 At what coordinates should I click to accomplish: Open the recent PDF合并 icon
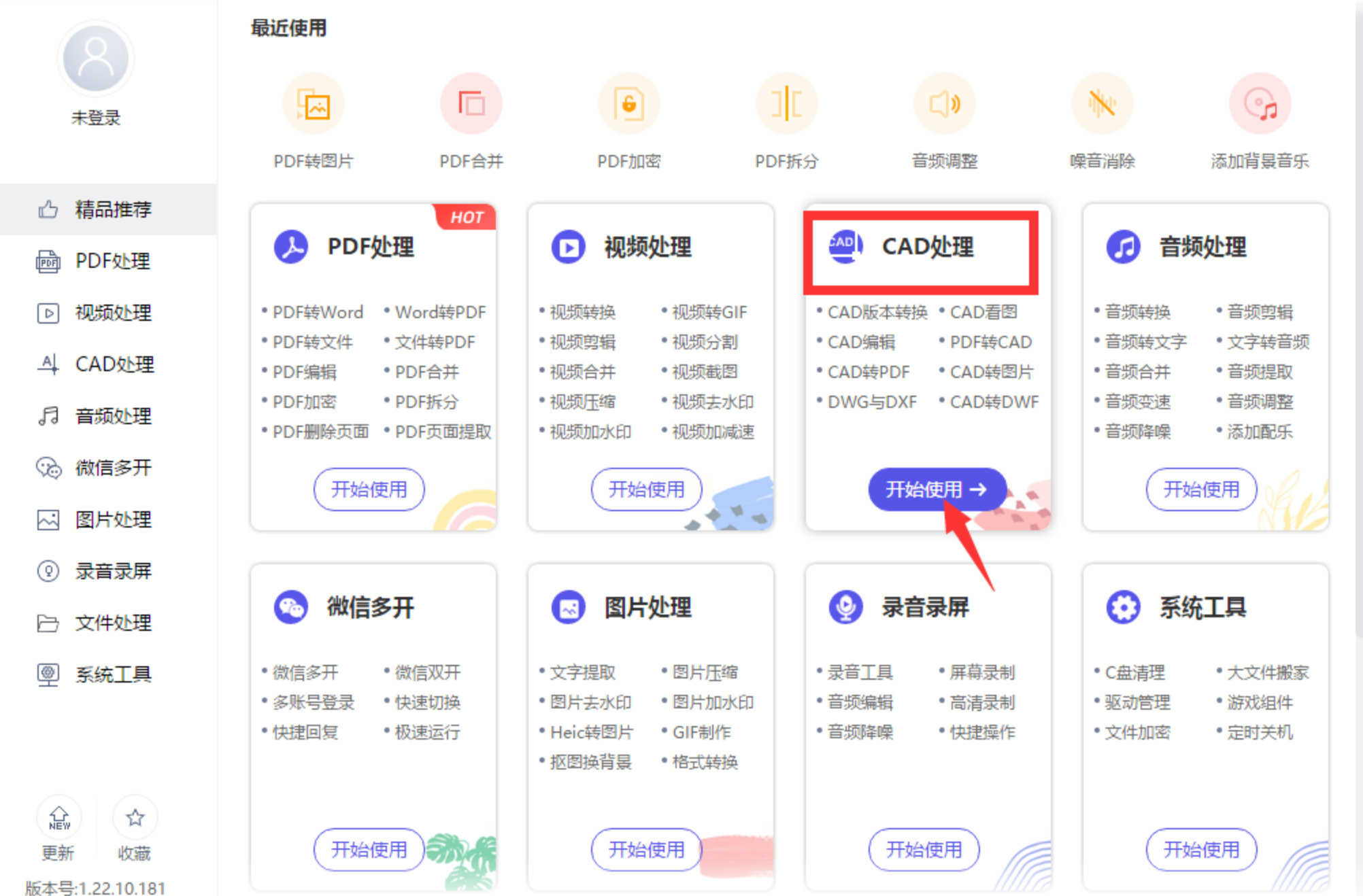pyautogui.click(x=471, y=104)
